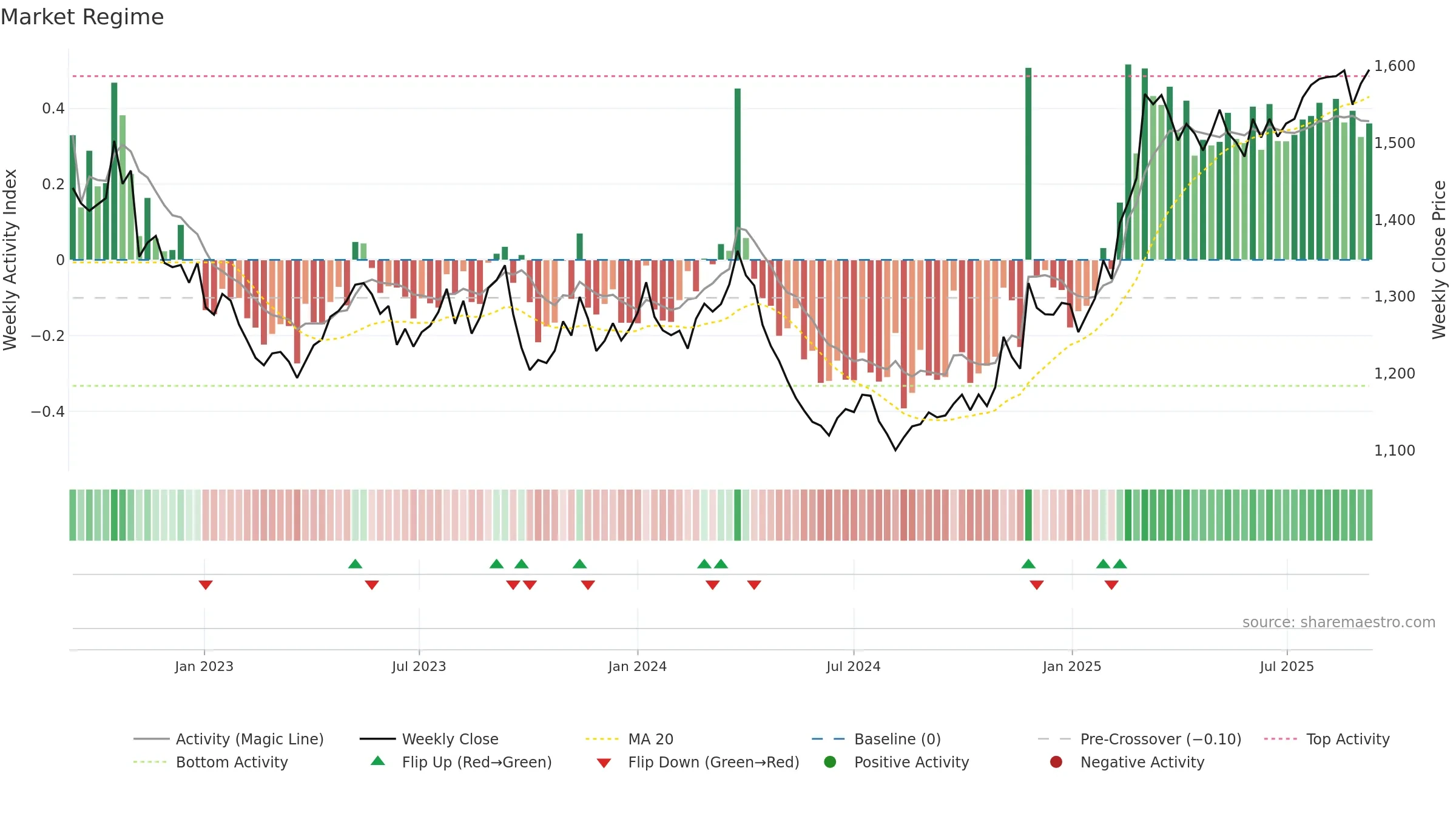Toggle Pre-Crossover (−0.10) legend entry
This screenshot has width=1456, height=819.
(x=1139, y=739)
